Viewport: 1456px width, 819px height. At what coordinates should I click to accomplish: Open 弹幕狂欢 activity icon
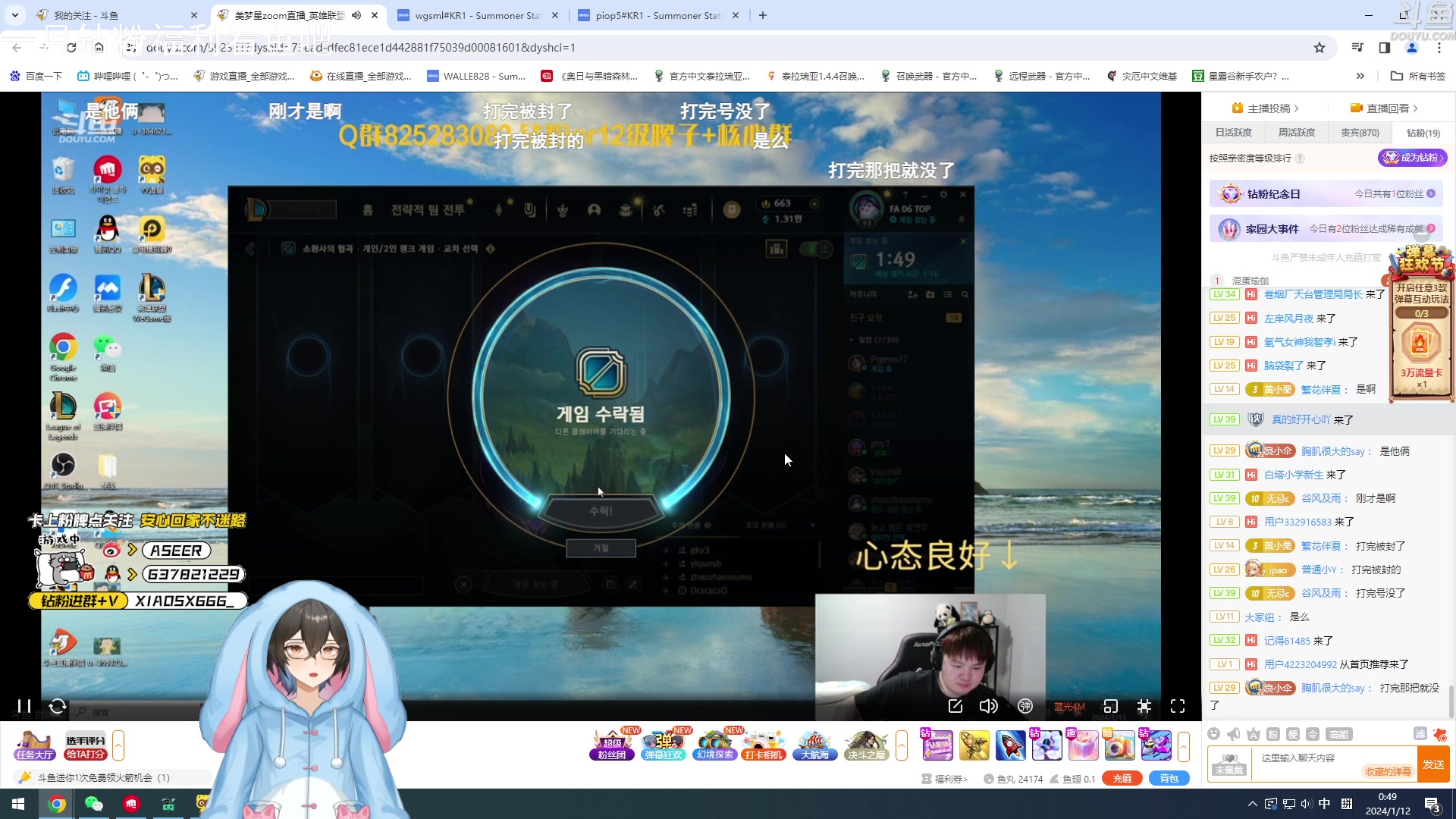click(664, 745)
